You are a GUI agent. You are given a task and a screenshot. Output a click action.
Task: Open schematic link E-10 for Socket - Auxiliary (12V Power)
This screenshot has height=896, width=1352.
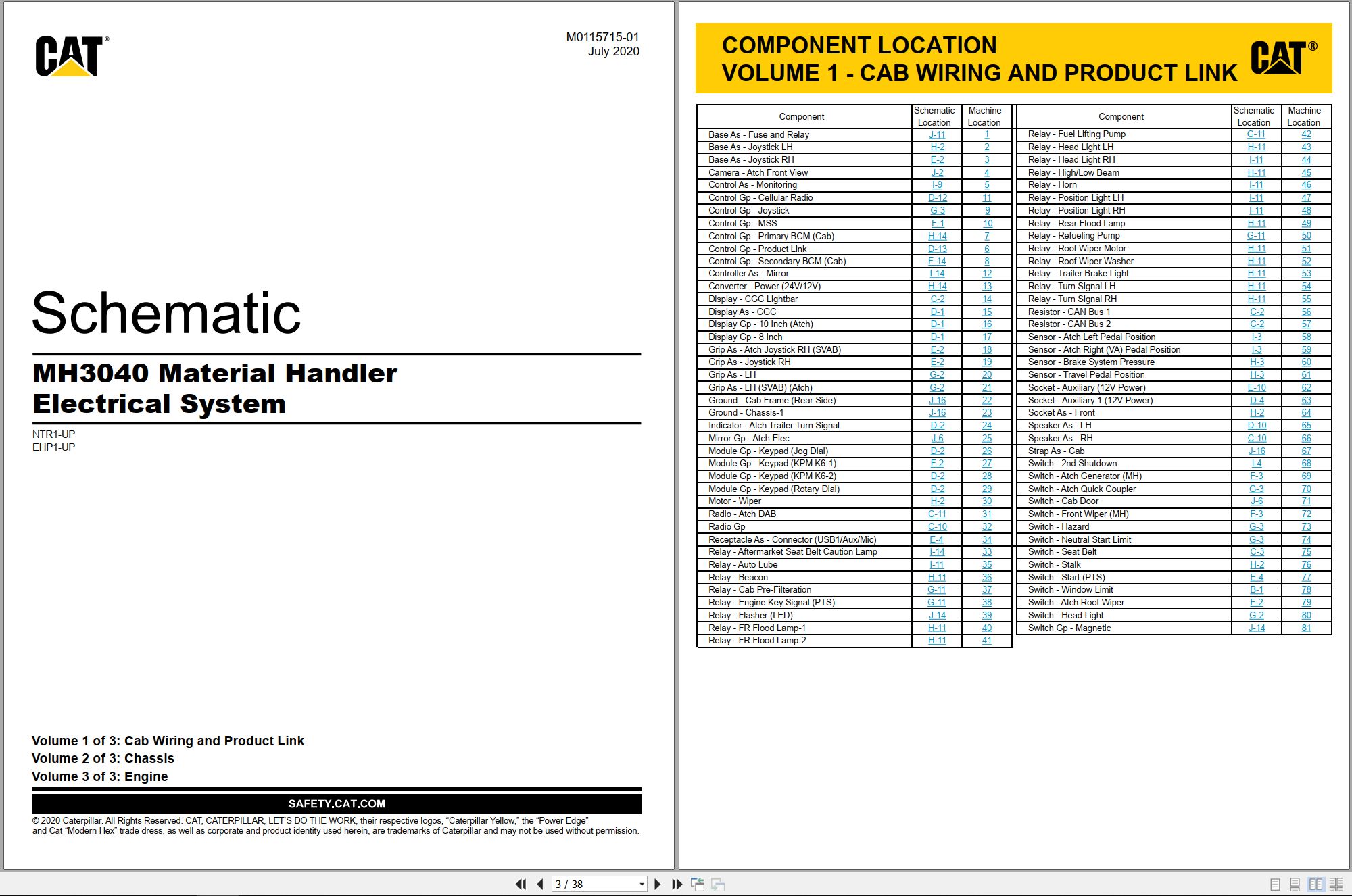point(1257,387)
